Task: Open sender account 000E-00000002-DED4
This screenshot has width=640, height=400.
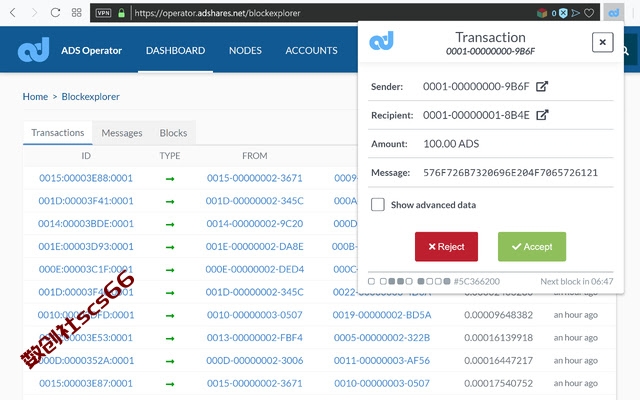Action: (x=254, y=269)
